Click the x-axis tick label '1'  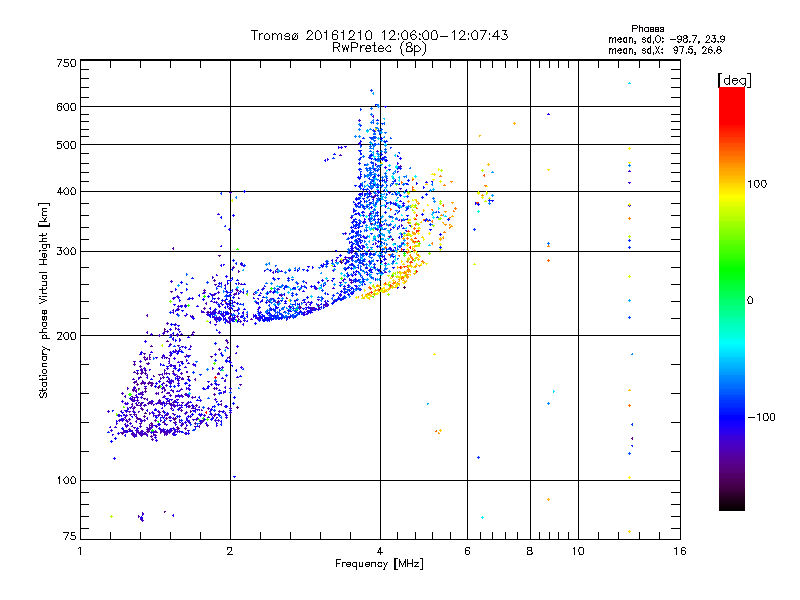(80, 551)
